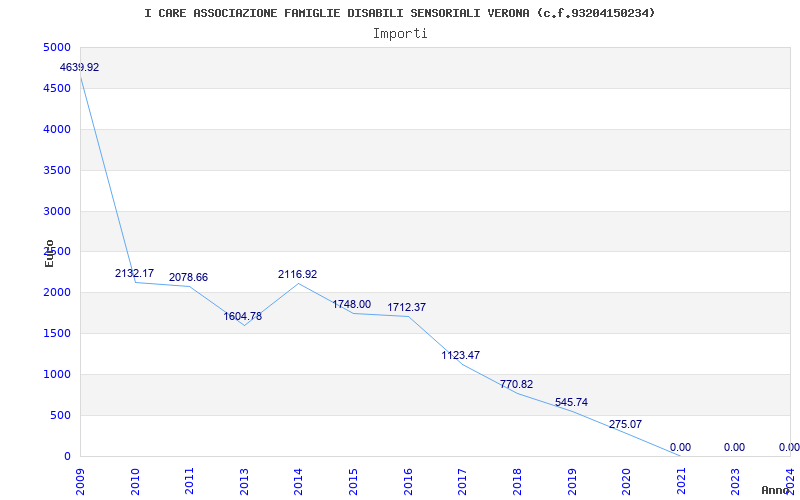This screenshot has width=800, height=500.
Task: Select the 2132.17 value label
Action: pos(134,274)
